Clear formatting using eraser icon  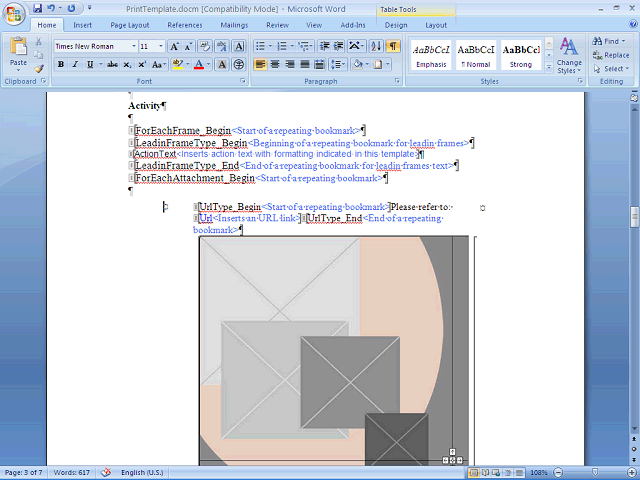tap(204, 46)
